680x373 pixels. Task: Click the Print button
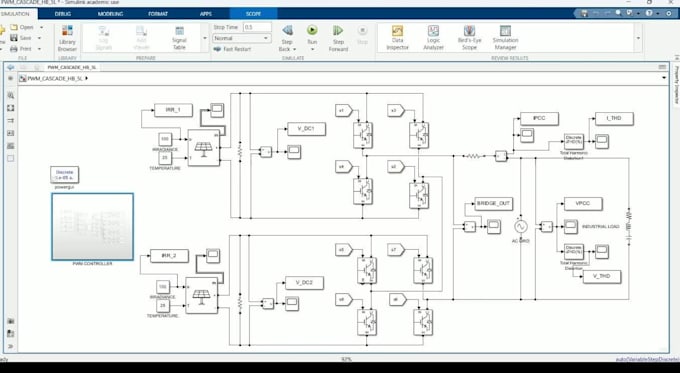[x=21, y=49]
